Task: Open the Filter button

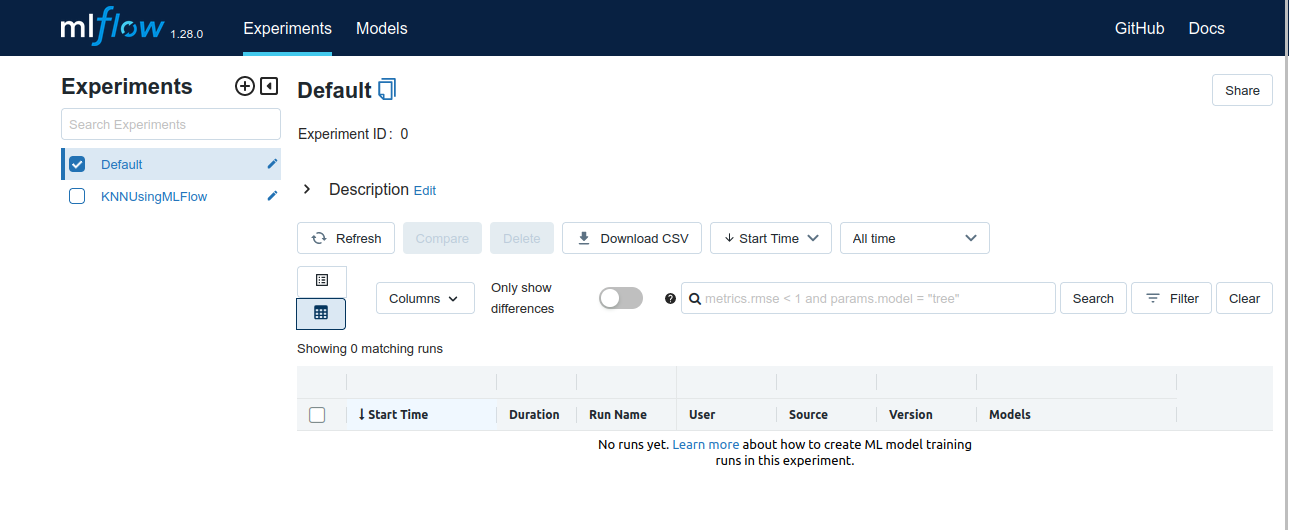Action: pyautogui.click(x=1172, y=298)
